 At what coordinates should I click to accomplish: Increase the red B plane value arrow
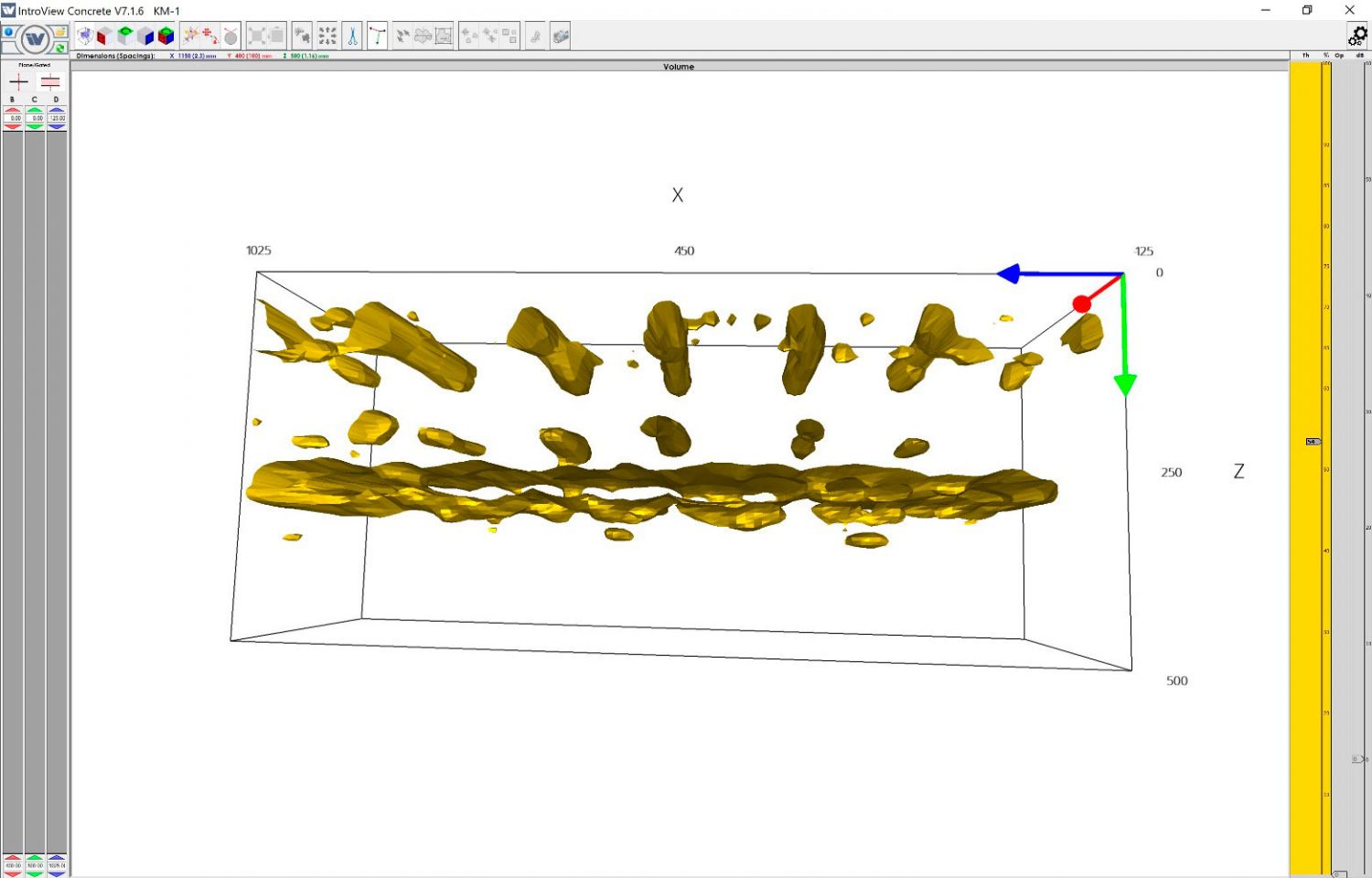(13, 110)
